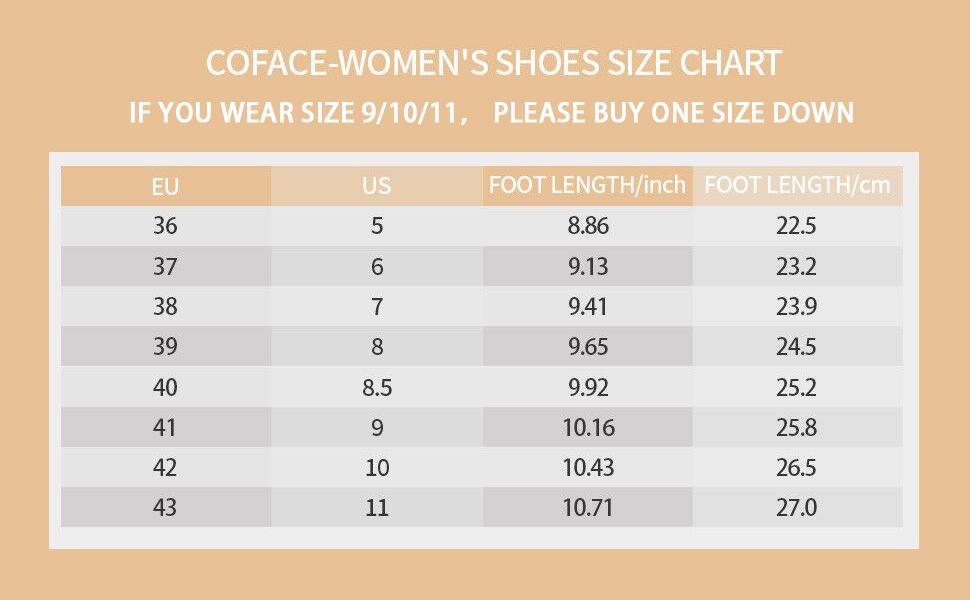The image size is (970, 600).
Task: Click US size 11 cell
Action: coord(377,508)
